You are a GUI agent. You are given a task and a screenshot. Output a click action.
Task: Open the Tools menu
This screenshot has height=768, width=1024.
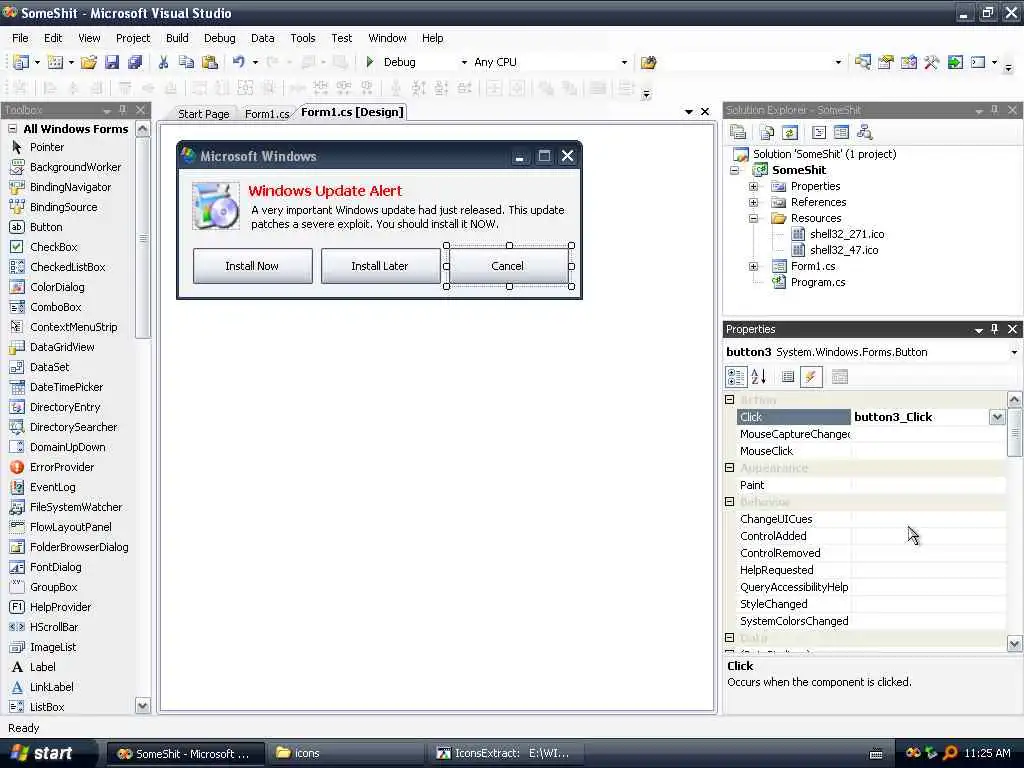302,39
